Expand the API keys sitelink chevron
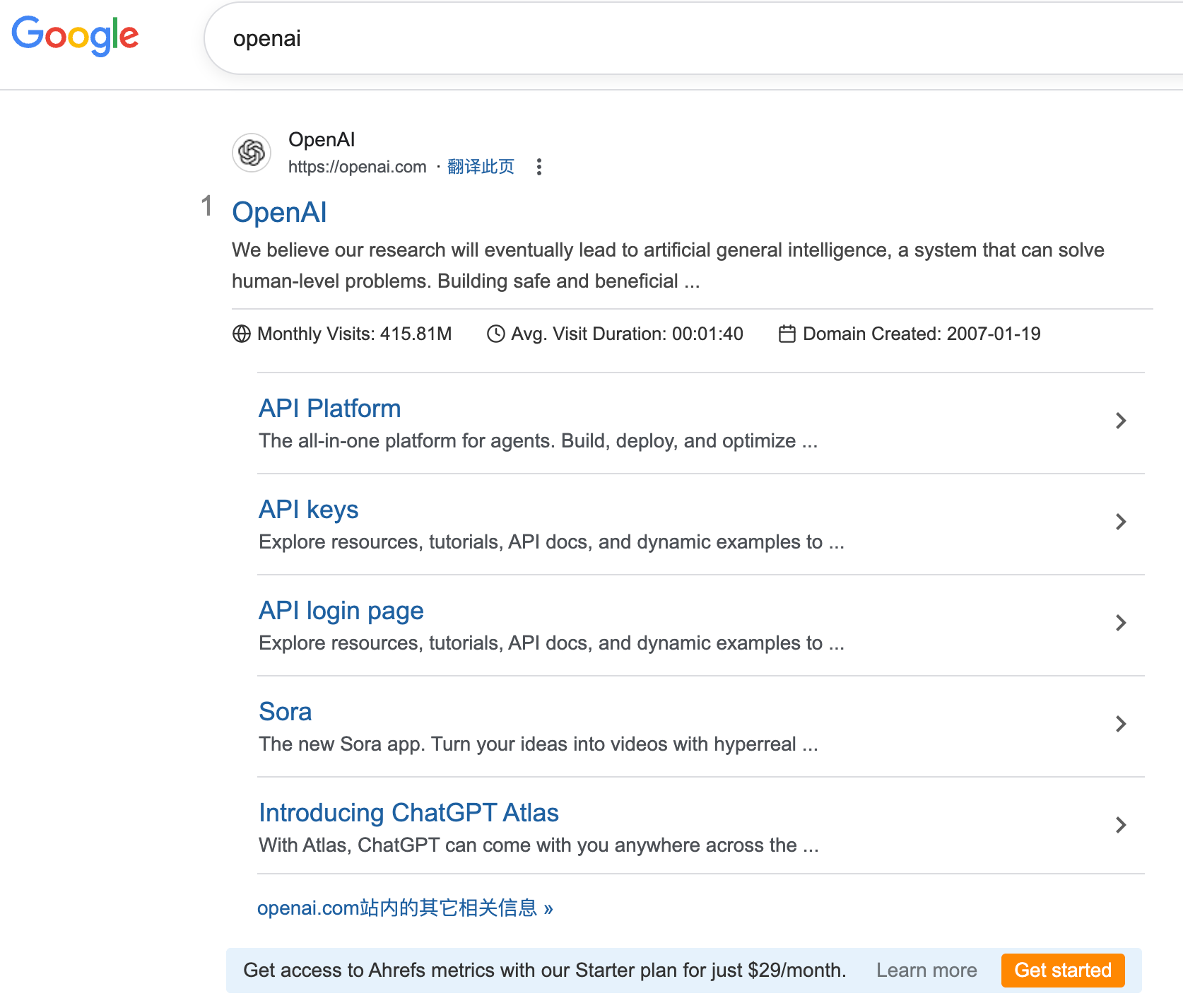Image resolution: width=1183 pixels, height=1008 pixels. 1121,522
